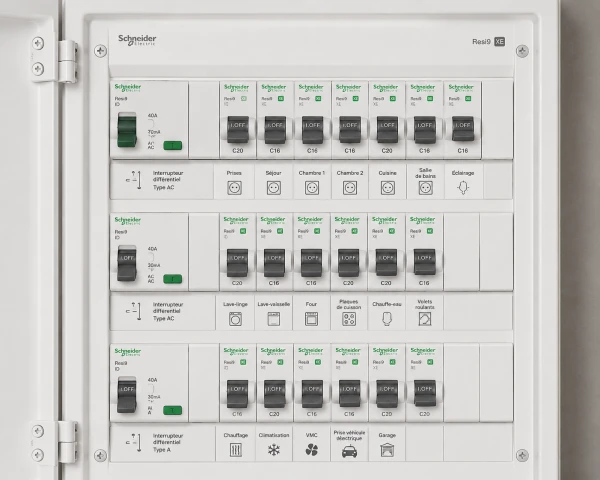Toggle the C16 breaker above Lave-vaisselle
The height and width of the screenshot is (480, 600).
[274, 263]
